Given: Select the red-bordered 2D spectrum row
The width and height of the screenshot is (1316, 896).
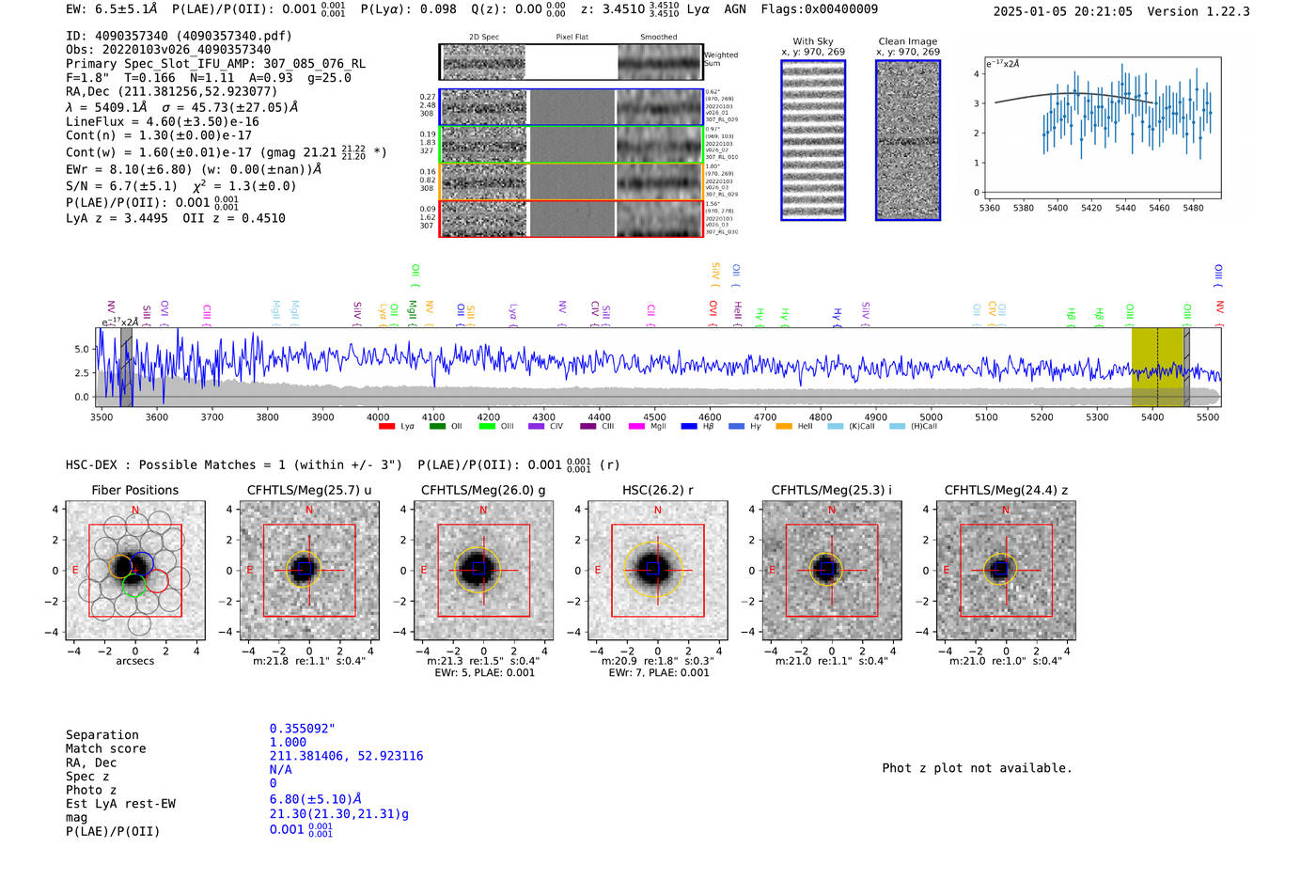Looking at the screenshot, I should pos(572,218).
